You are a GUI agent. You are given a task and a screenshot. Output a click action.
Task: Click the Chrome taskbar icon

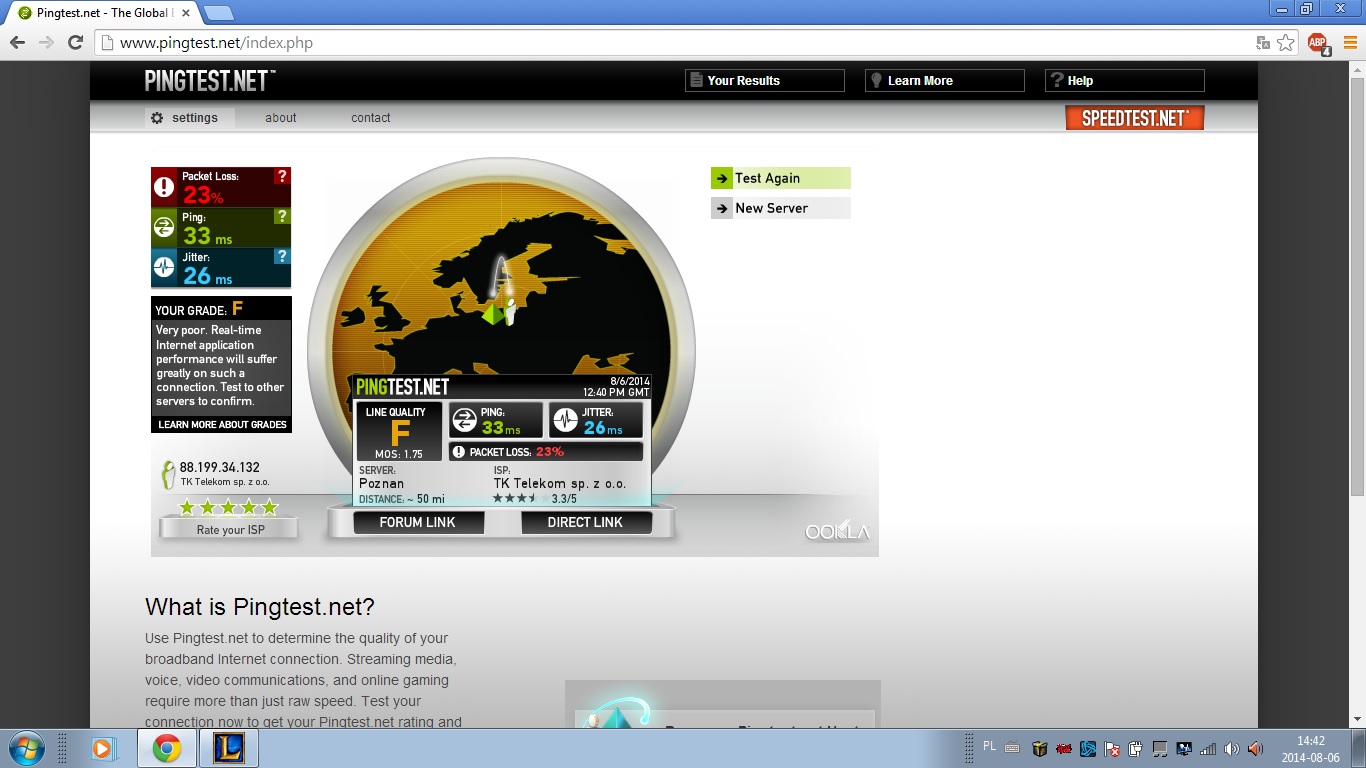click(x=167, y=748)
